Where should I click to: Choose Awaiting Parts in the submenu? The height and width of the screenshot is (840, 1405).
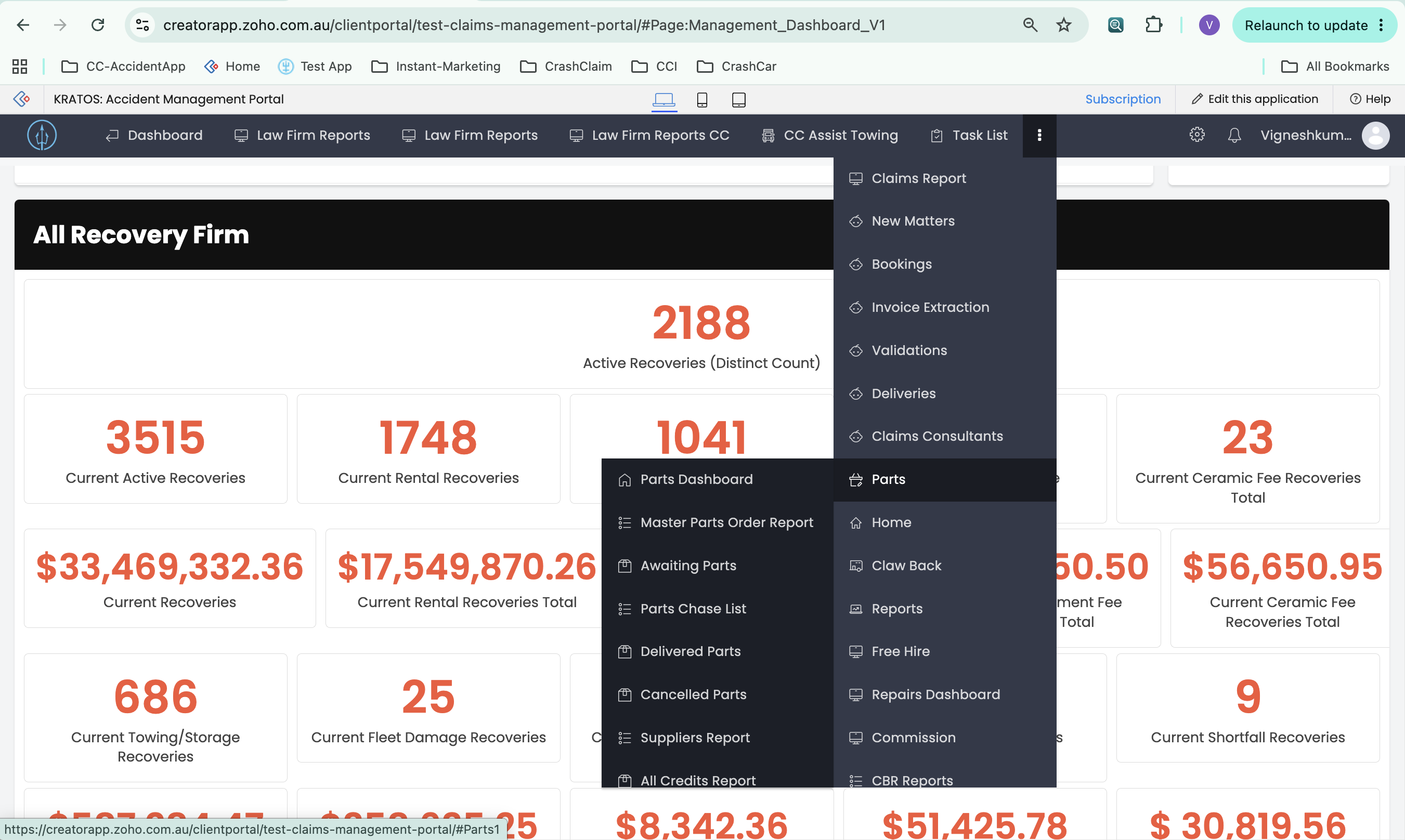717,566
